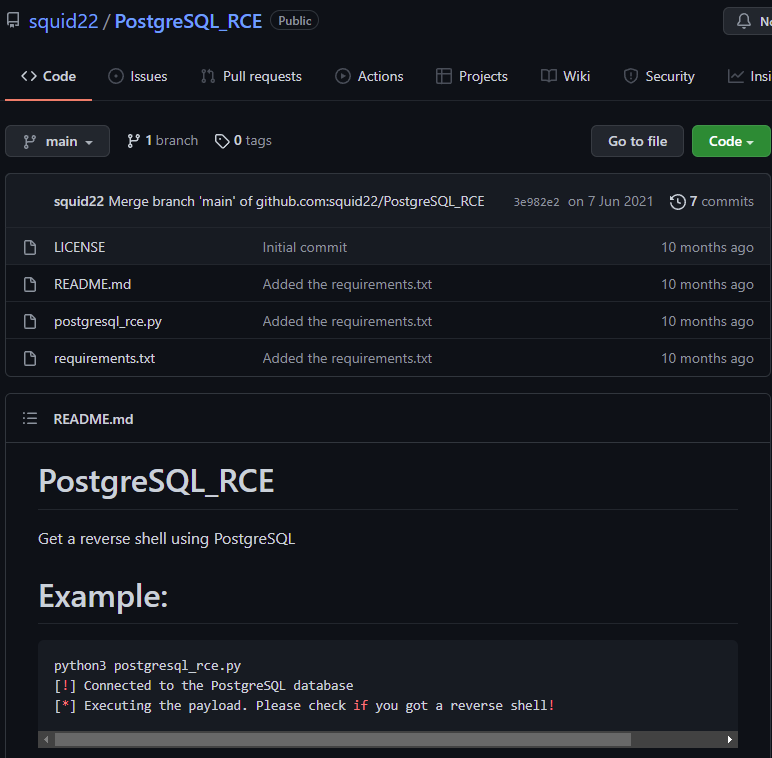Open the README table of contents icon

tap(30, 418)
